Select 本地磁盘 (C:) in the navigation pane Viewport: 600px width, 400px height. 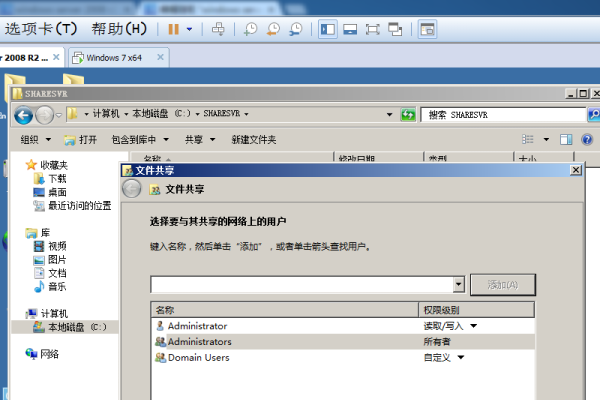click(65, 327)
